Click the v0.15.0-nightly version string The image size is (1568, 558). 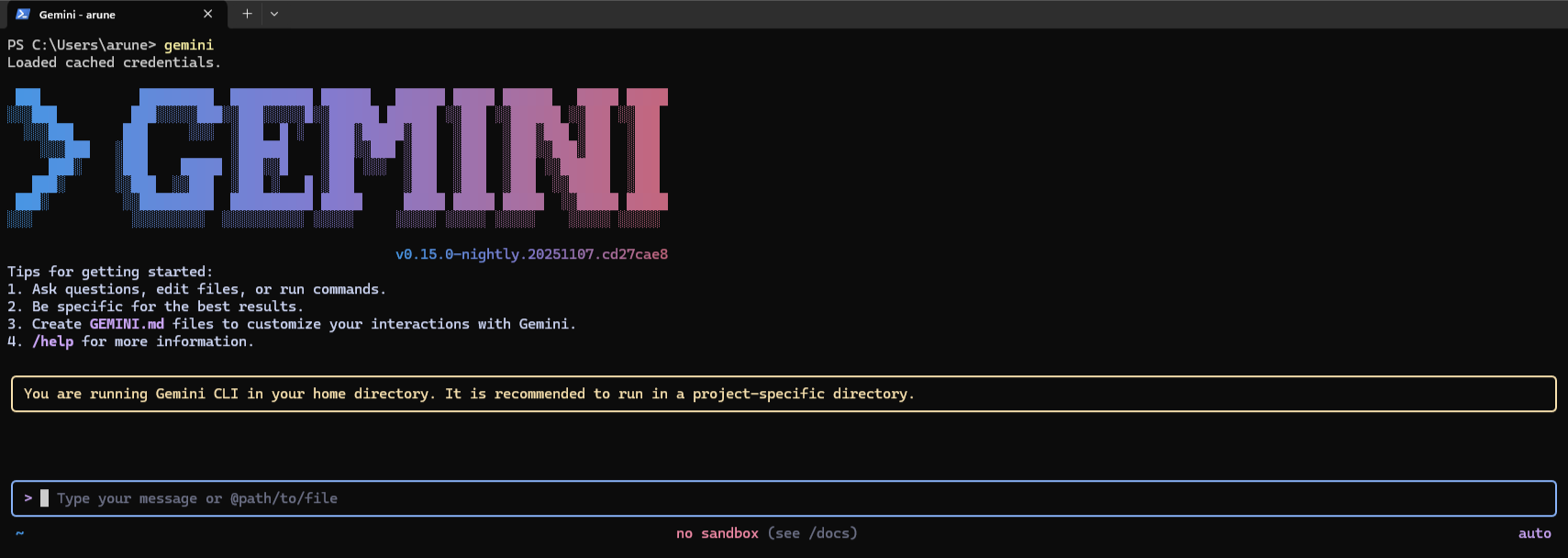point(531,254)
